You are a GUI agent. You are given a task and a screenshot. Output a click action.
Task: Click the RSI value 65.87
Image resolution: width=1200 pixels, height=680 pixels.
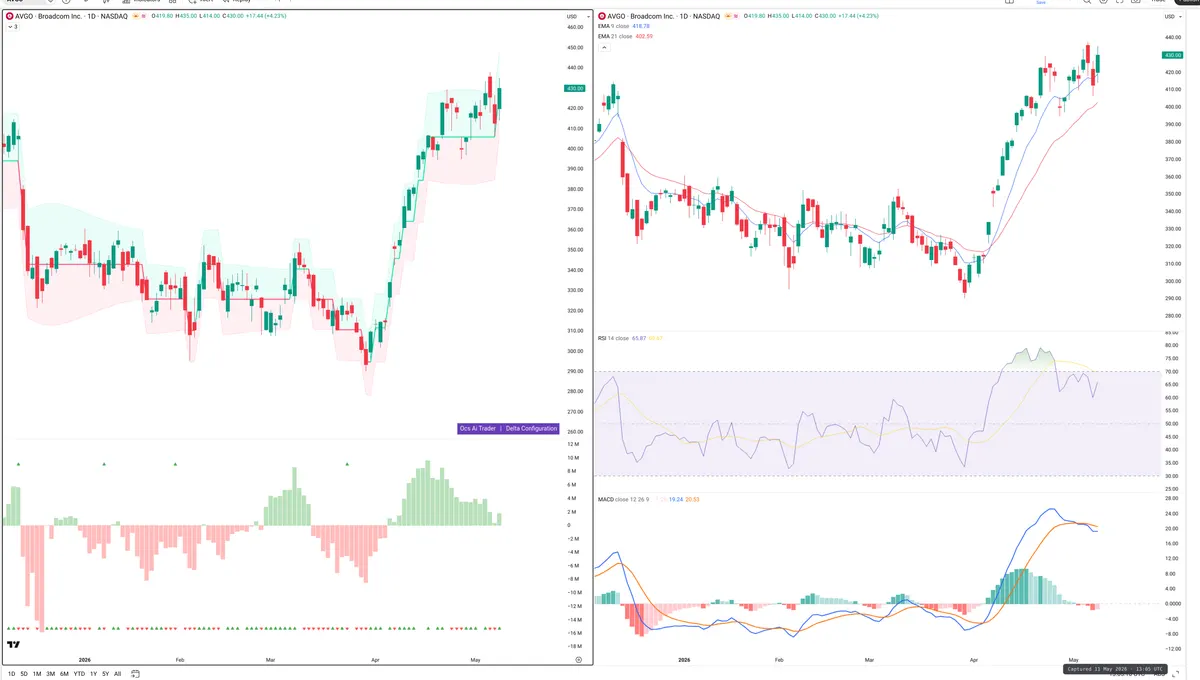(639, 338)
